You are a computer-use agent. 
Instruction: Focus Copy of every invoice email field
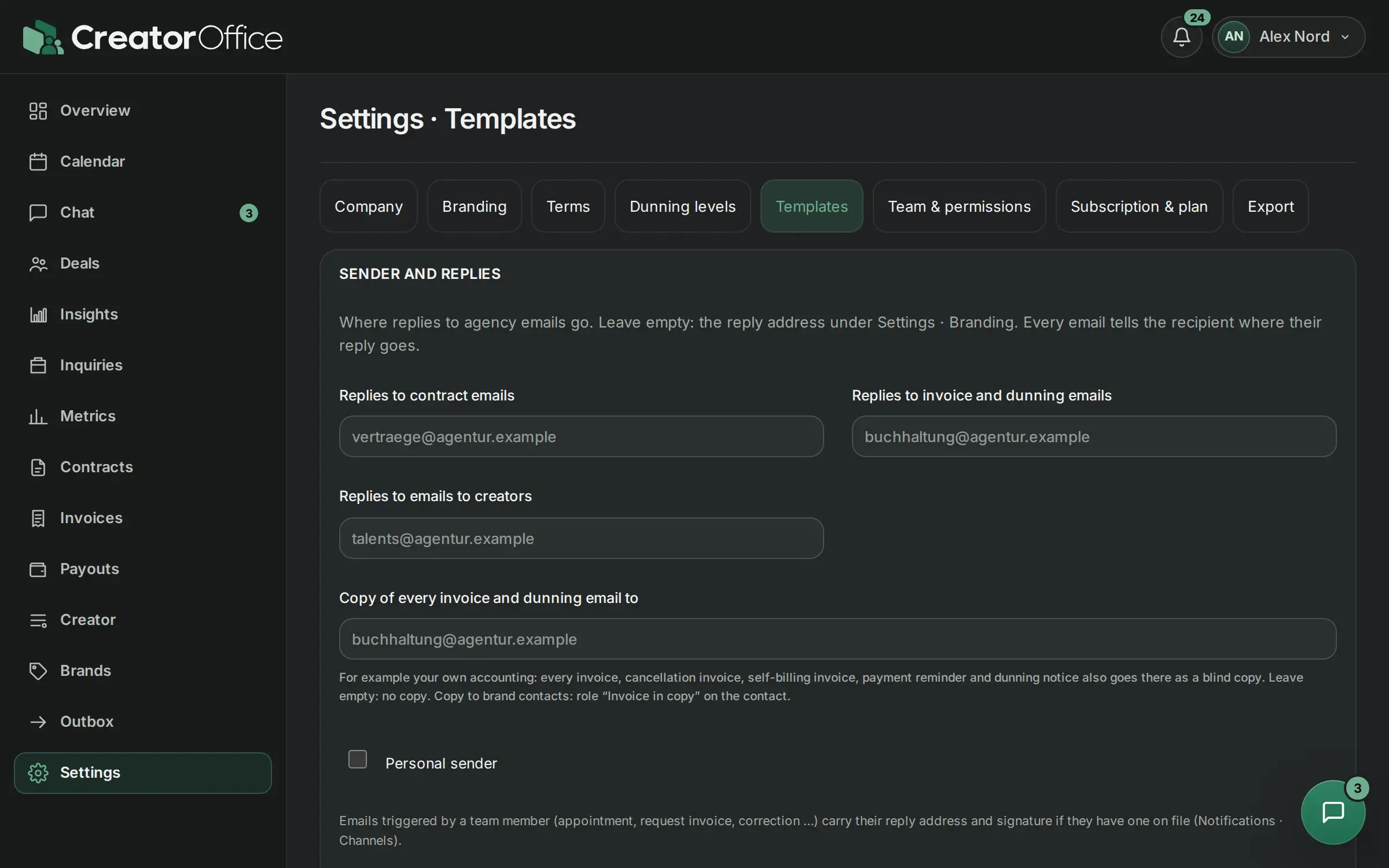pyautogui.click(x=837, y=639)
